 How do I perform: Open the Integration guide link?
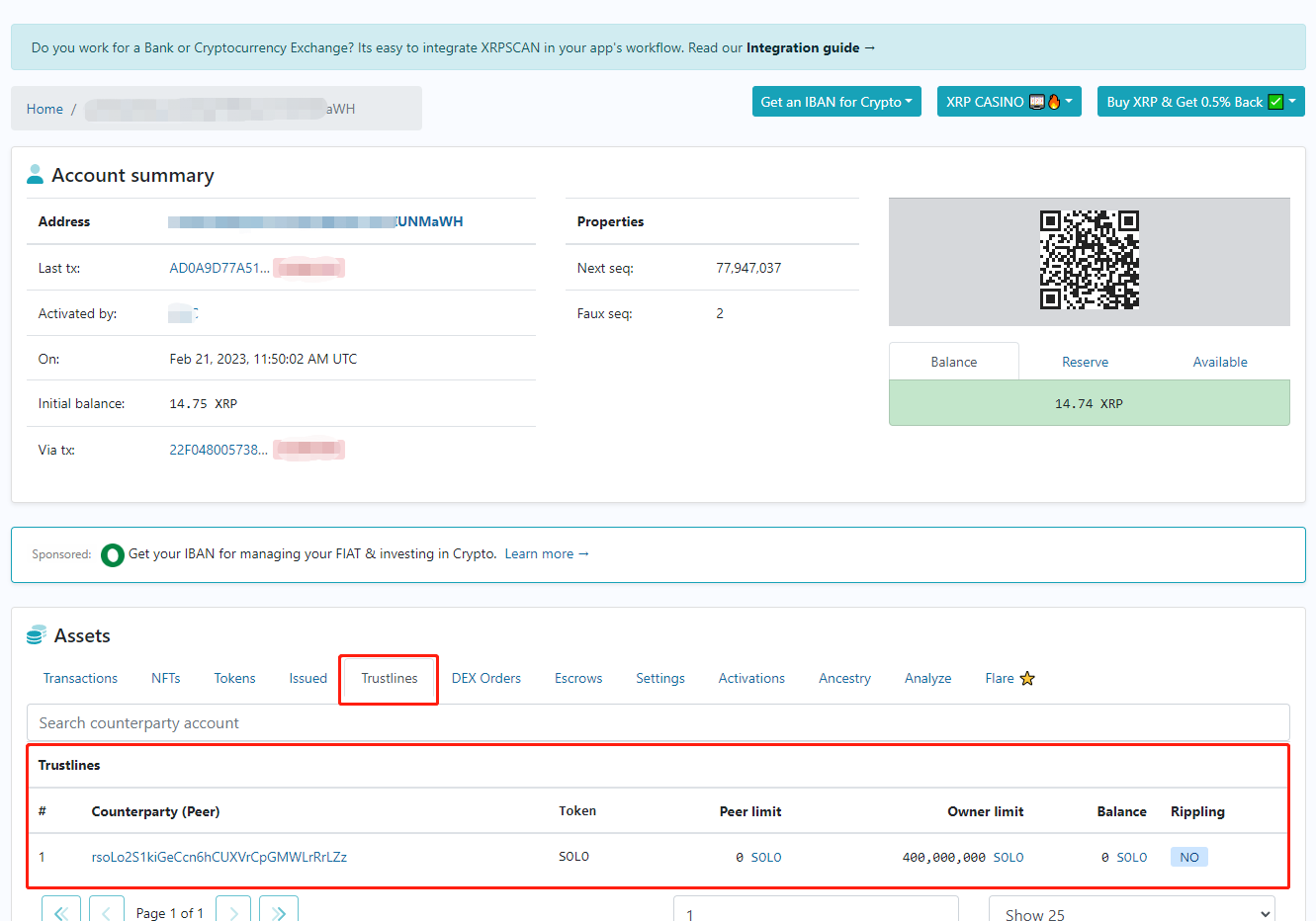coord(810,47)
